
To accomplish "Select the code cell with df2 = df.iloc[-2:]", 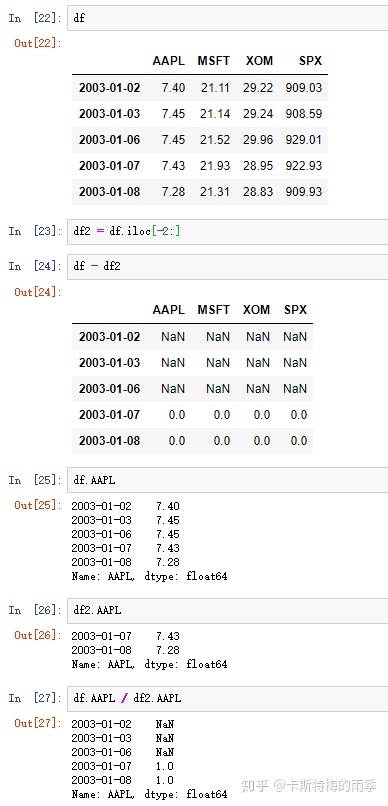I will (228, 232).
